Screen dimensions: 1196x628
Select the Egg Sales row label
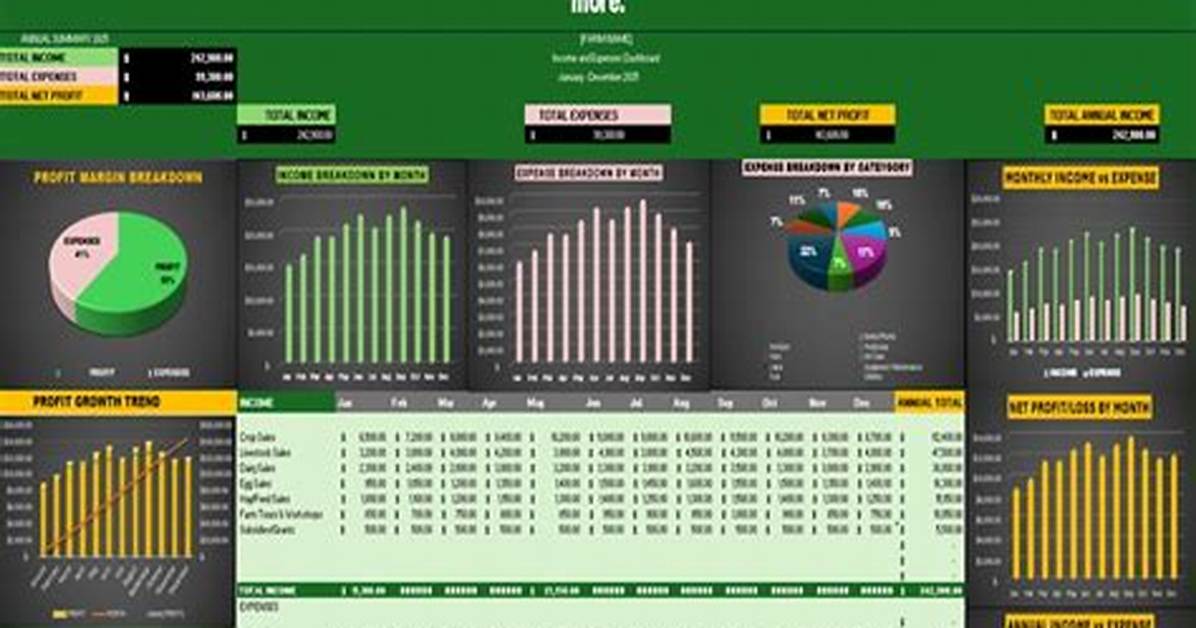(256, 483)
